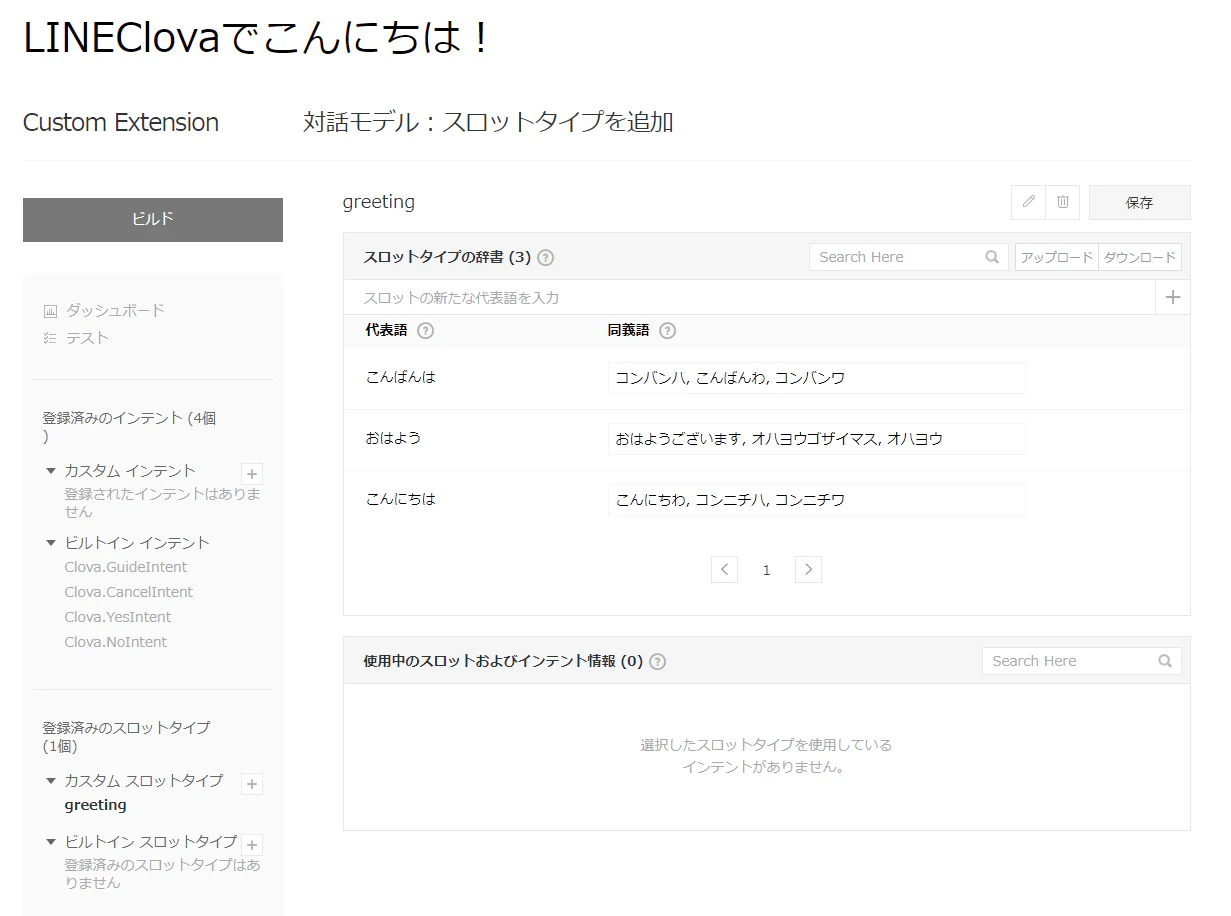Click the 保存 save button
This screenshot has height=916, width=1231.
pos(1139,202)
